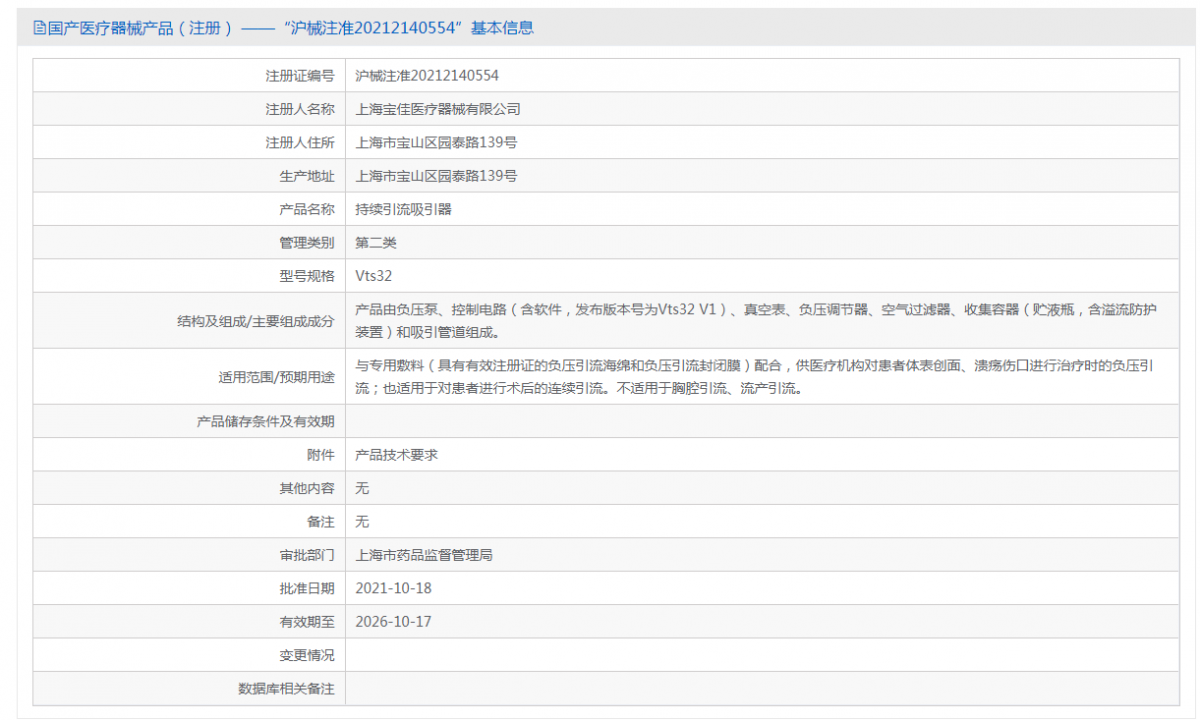
Task: Select model value Vts32
Action: tap(374, 276)
